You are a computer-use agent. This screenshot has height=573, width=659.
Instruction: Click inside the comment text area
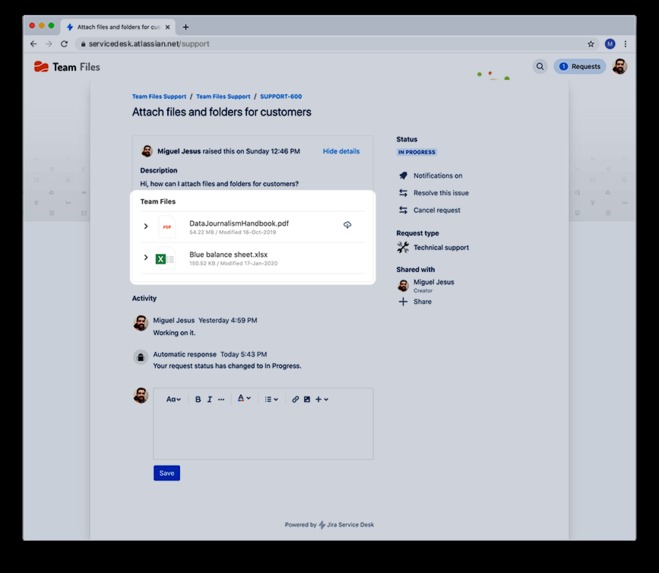coord(263,433)
